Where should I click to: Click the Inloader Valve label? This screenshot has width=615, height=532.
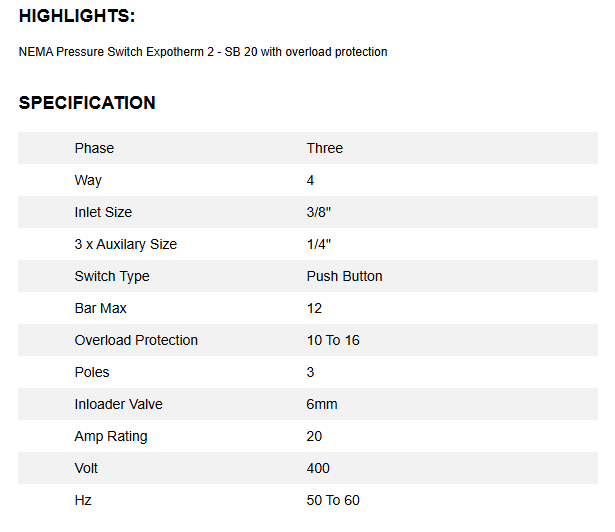coord(118,404)
